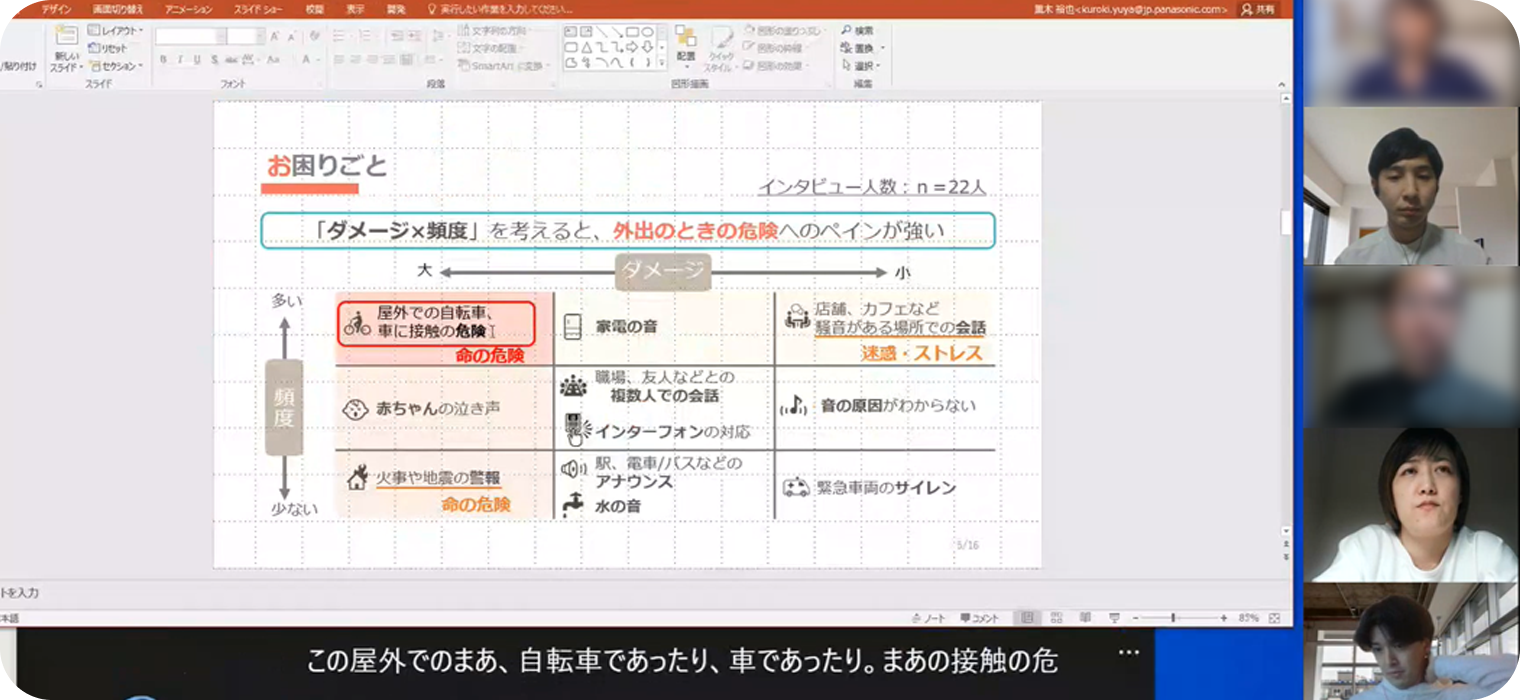
Task: Select the Oval shape tool
Action: pyautogui.click(x=649, y=32)
